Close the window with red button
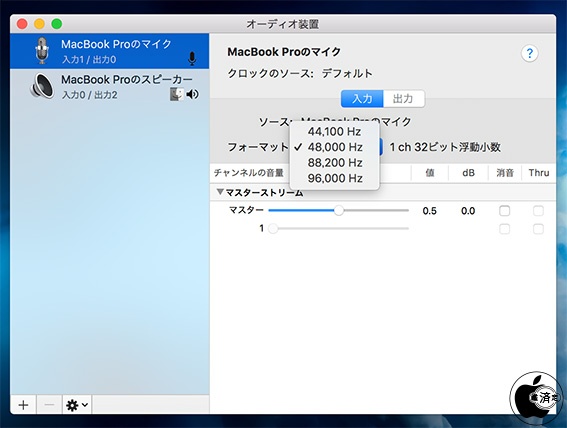 pyautogui.click(x=22, y=24)
